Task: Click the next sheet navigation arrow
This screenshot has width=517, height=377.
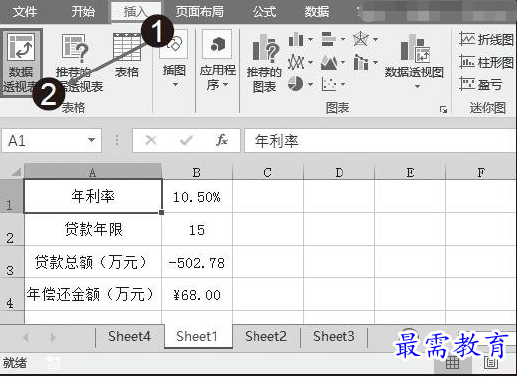Action: tap(53, 337)
